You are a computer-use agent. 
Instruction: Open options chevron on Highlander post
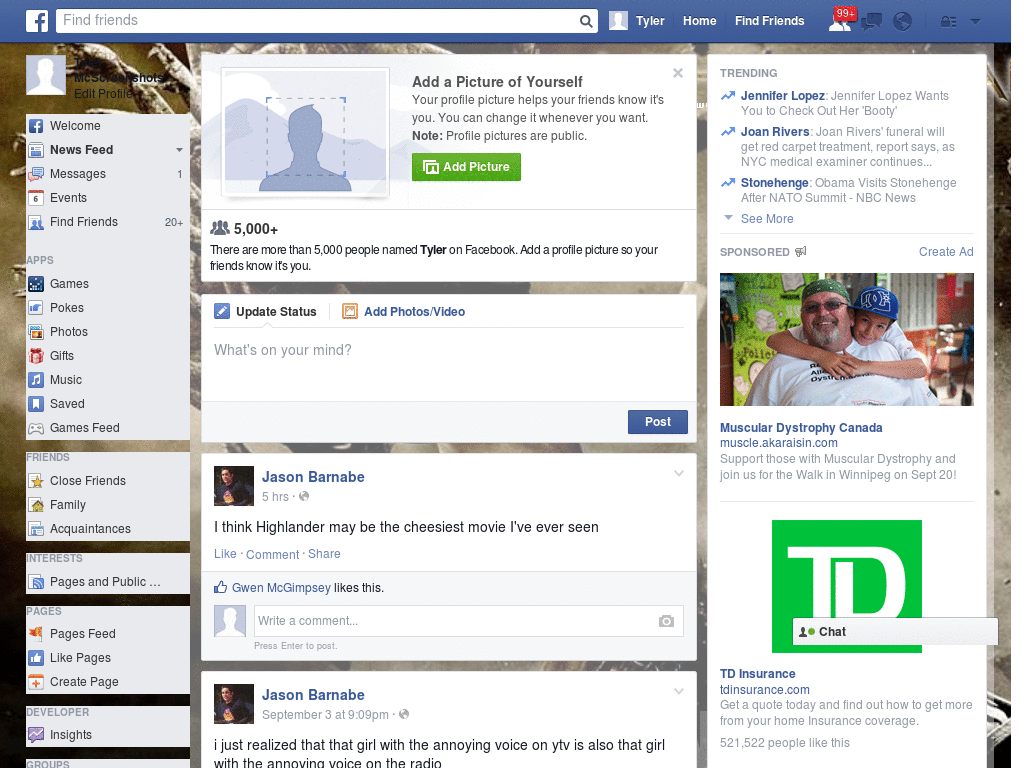pos(679,473)
